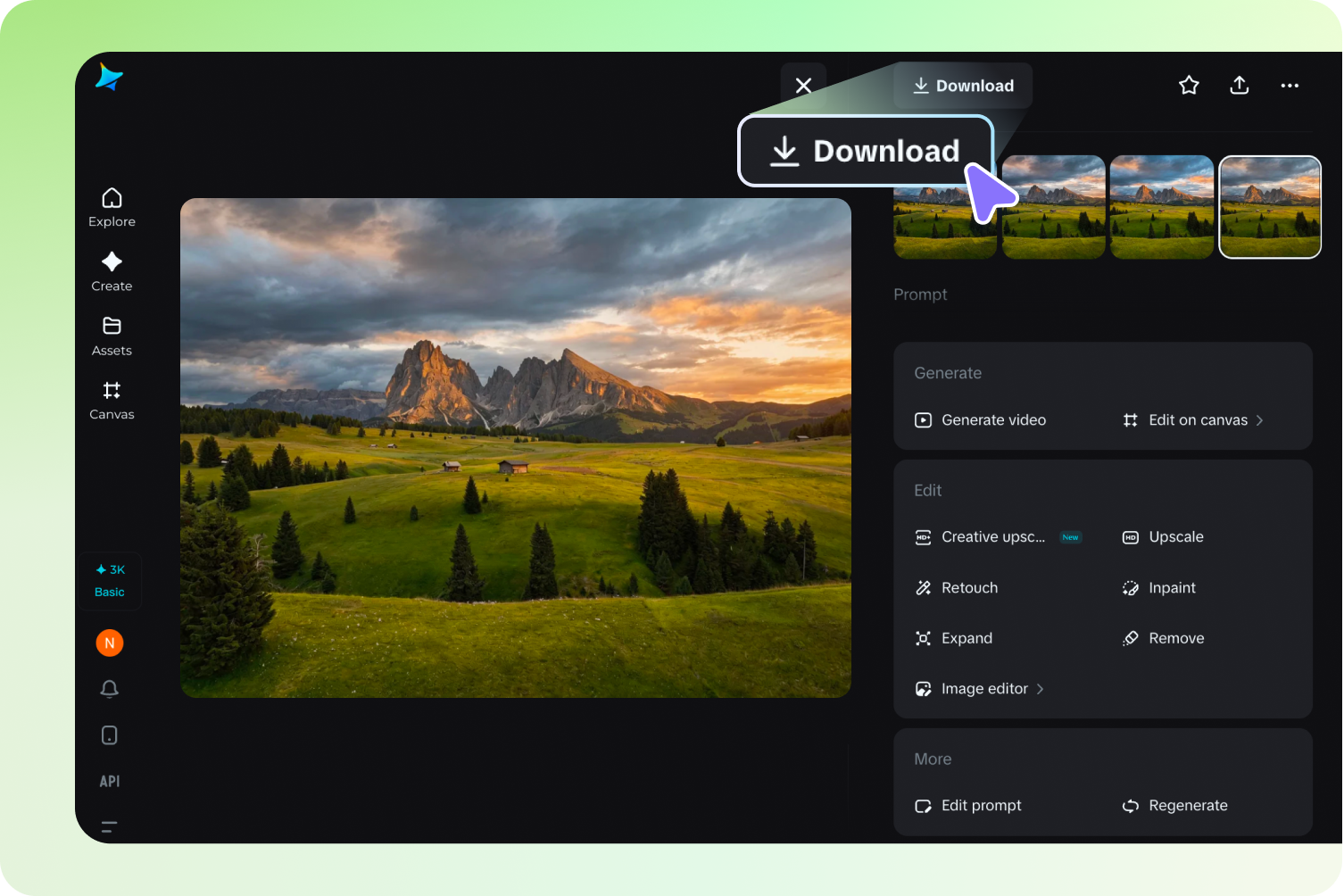Viewport: 1344px width, 896px height.
Task: Open the Assets panel
Action: click(x=111, y=336)
